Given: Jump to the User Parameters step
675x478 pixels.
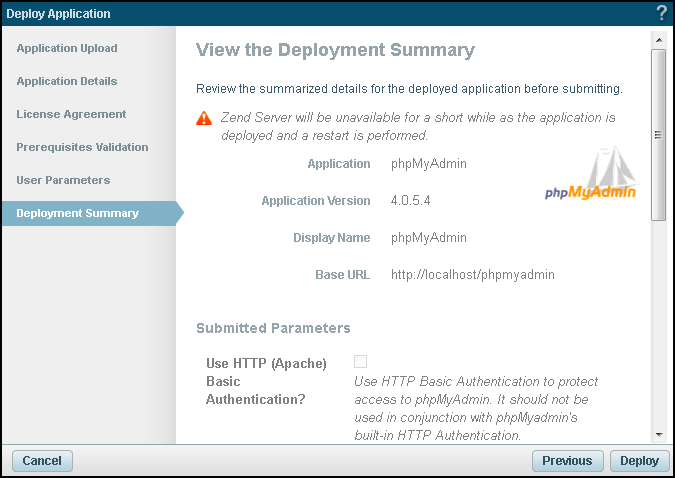Looking at the screenshot, I should click(63, 180).
